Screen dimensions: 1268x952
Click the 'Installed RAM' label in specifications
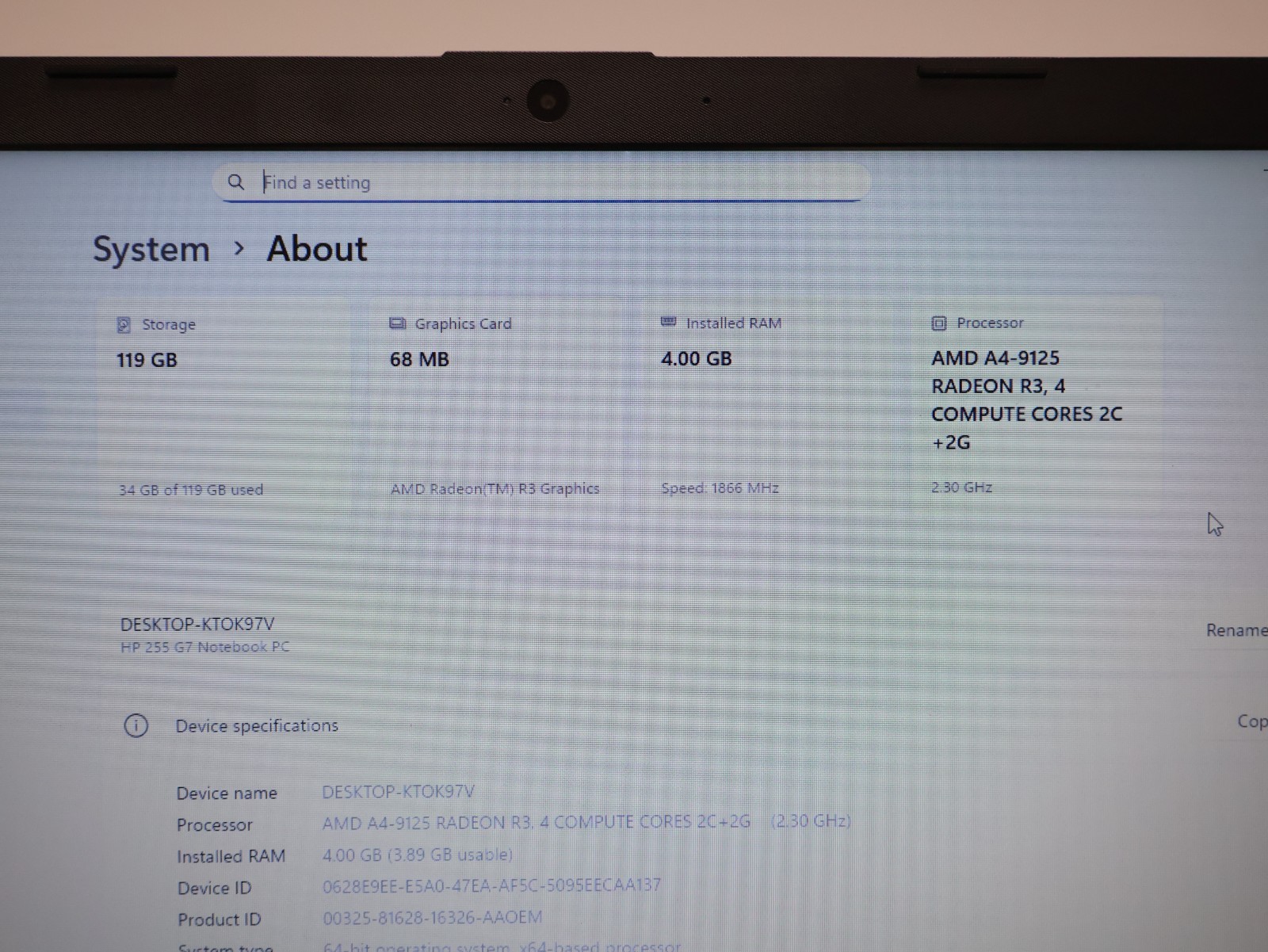click(x=231, y=857)
